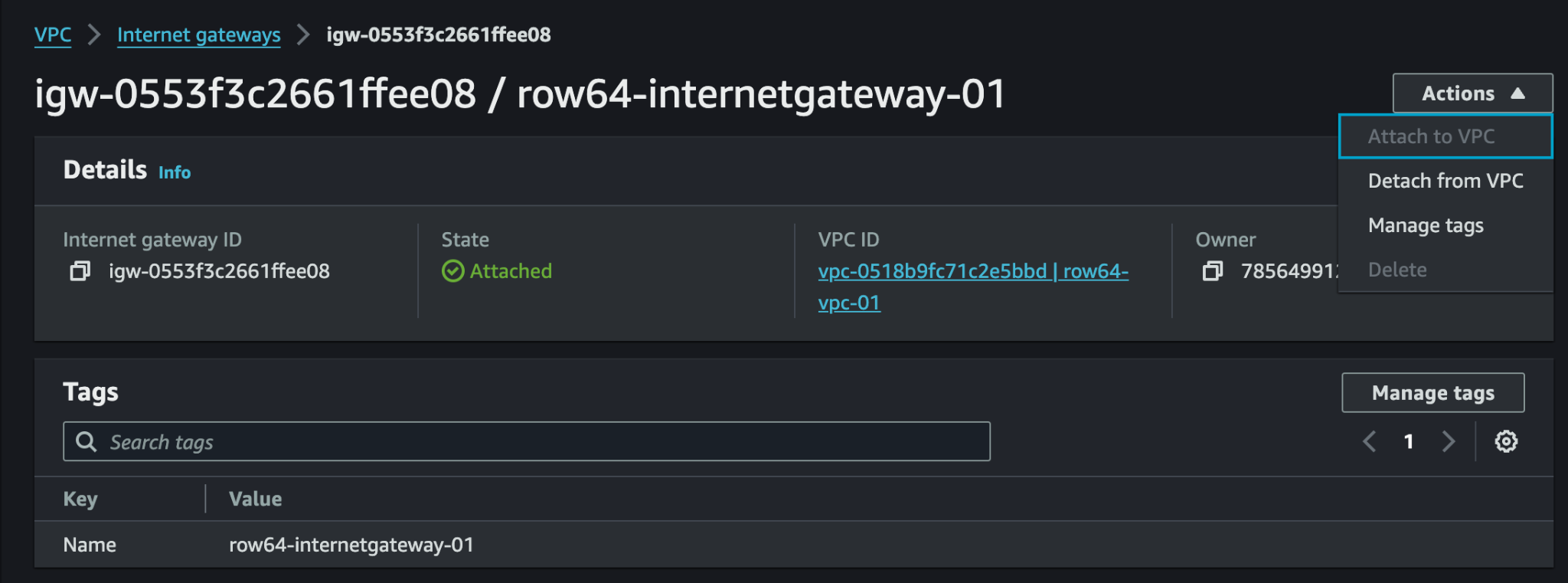This screenshot has height=583, width=1568.
Task: Choose Detach from VPC
Action: pyautogui.click(x=1445, y=181)
